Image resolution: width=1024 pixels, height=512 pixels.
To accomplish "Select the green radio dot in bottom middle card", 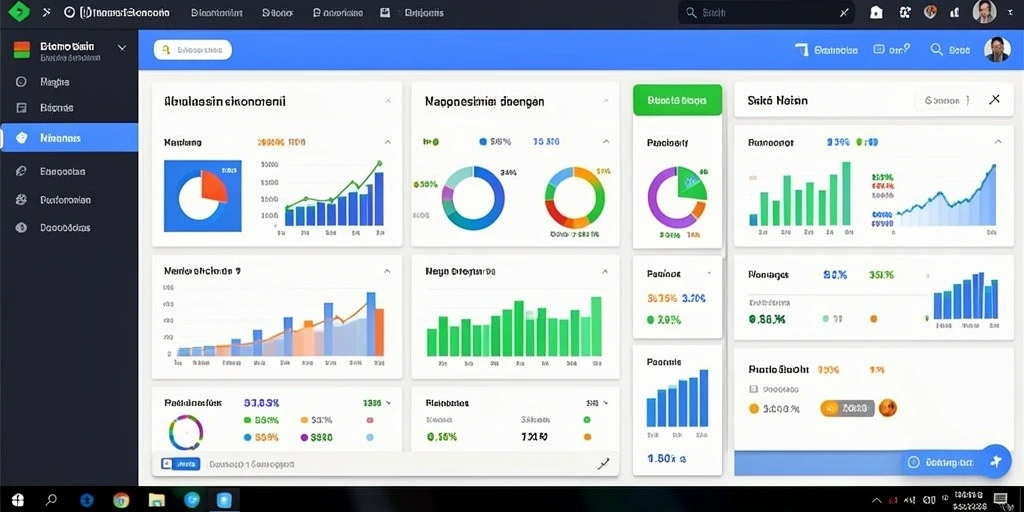I will (x=586, y=420).
